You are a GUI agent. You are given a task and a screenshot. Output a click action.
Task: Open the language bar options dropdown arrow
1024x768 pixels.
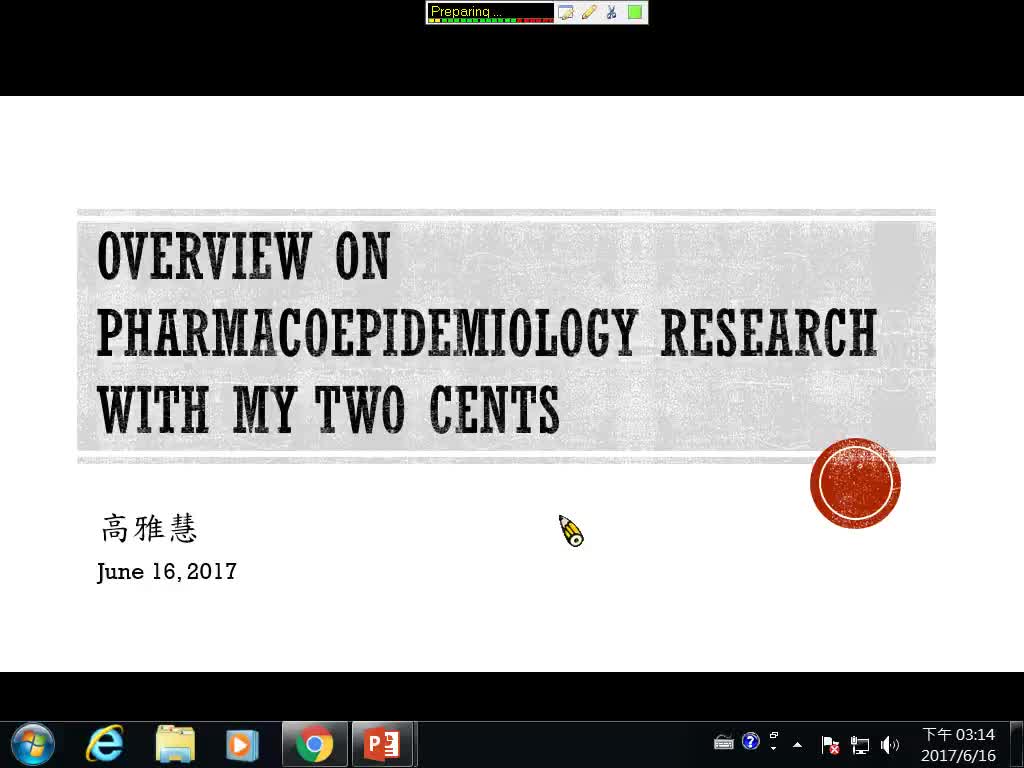[774, 749]
